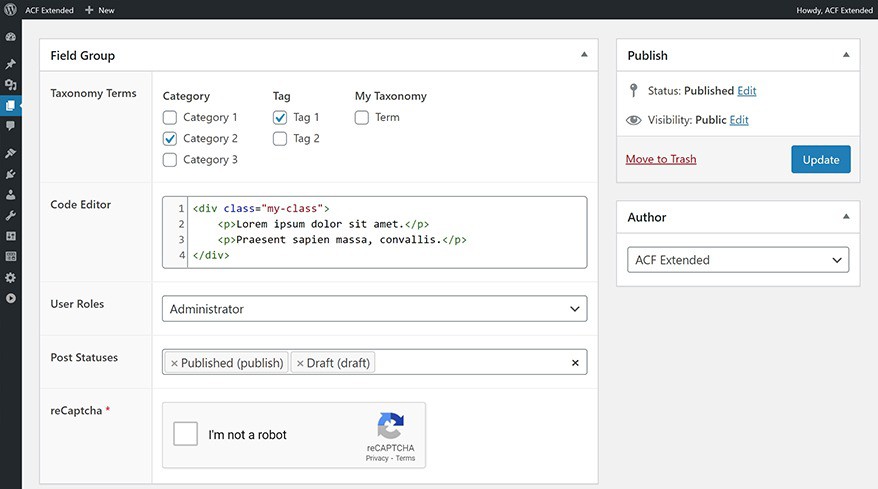Collapse the Field Group panel
The width and height of the screenshot is (878, 489).
click(x=584, y=55)
